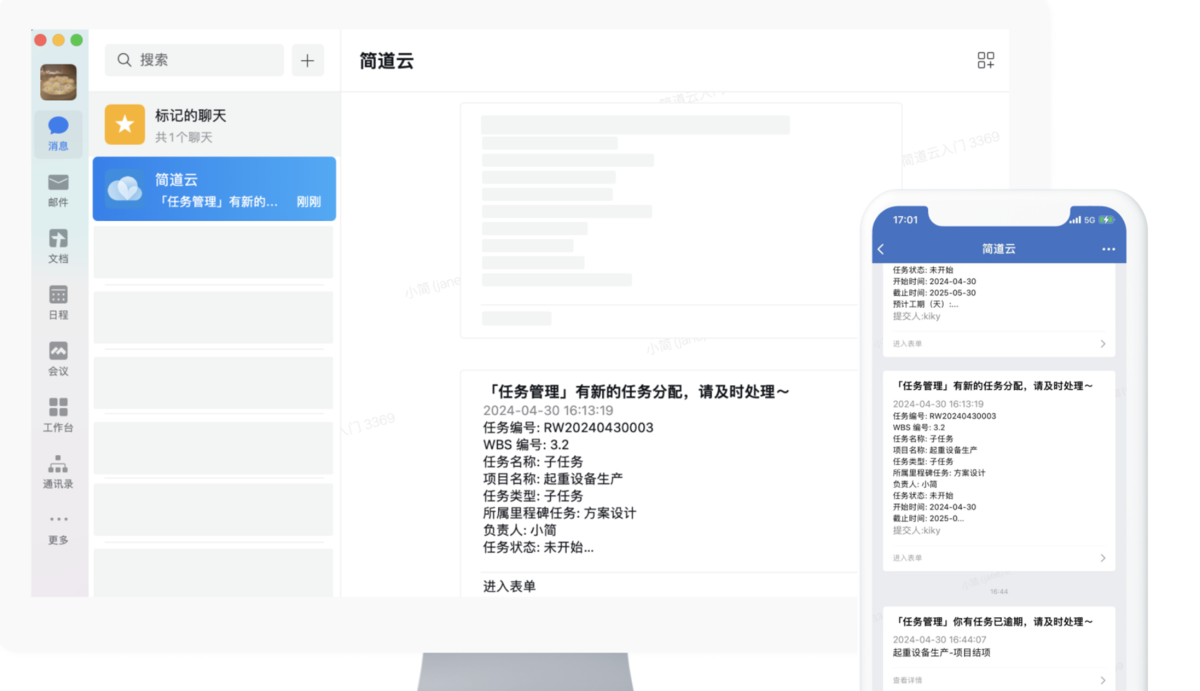Tap the phone message 你有任务已逾期 title

pyautogui.click(x=993, y=622)
